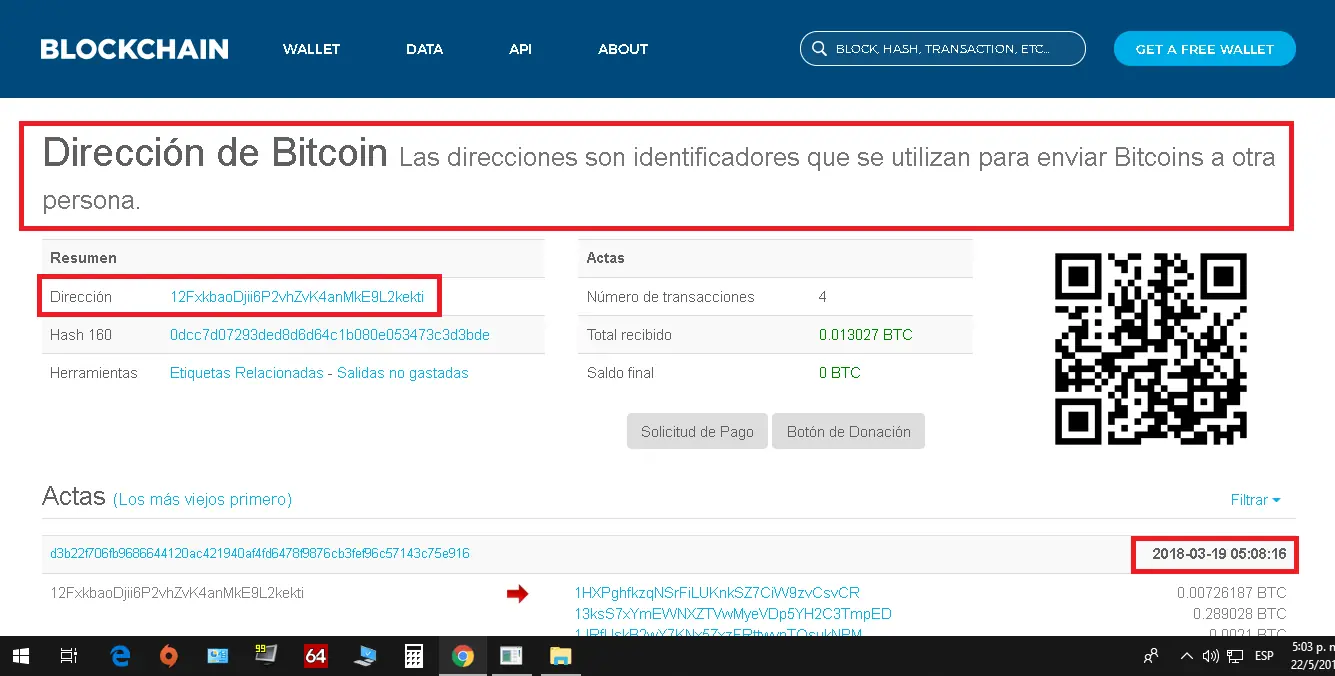1335x676 pixels.
Task: Click the address QR code image
Action: pos(1151,349)
